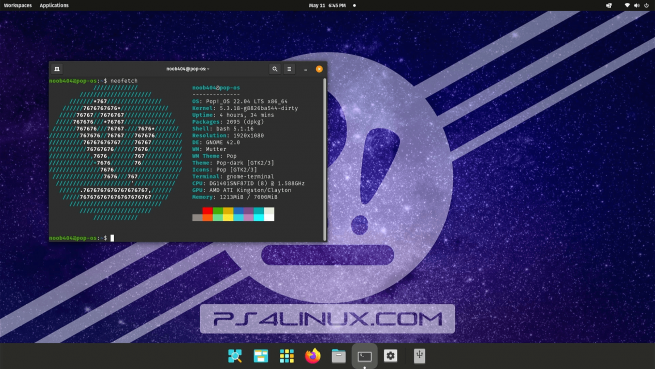The height and width of the screenshot is (369, 655).
Task: Open terminal search with the magnifier button
Action: coord(274,69)
